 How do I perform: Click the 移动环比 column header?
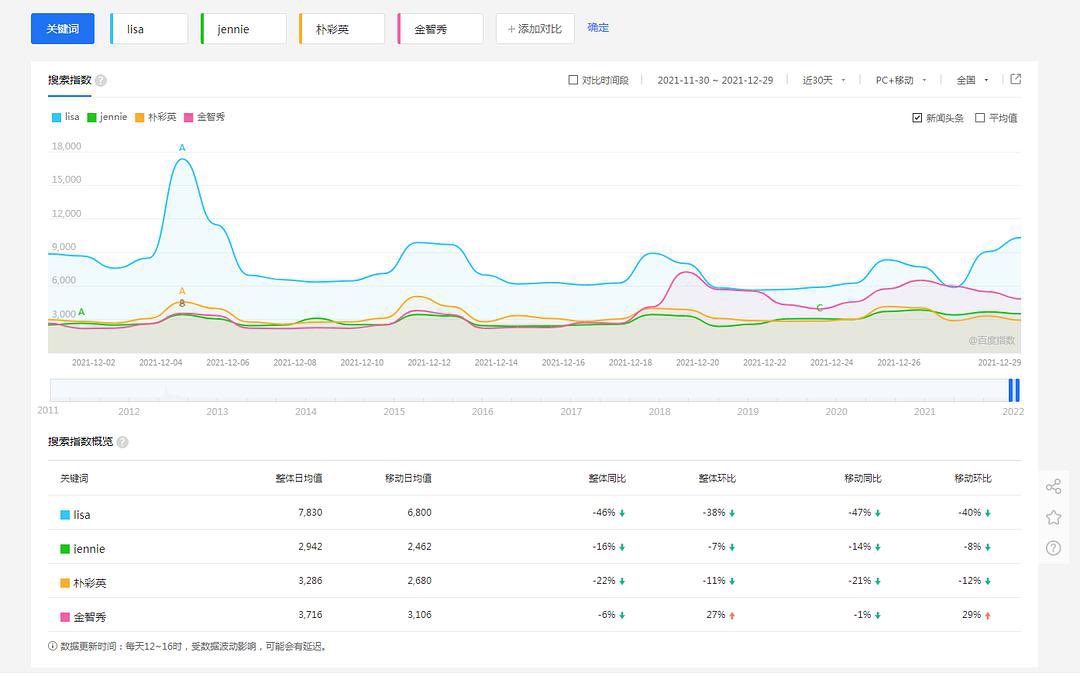tap(973, 478)
